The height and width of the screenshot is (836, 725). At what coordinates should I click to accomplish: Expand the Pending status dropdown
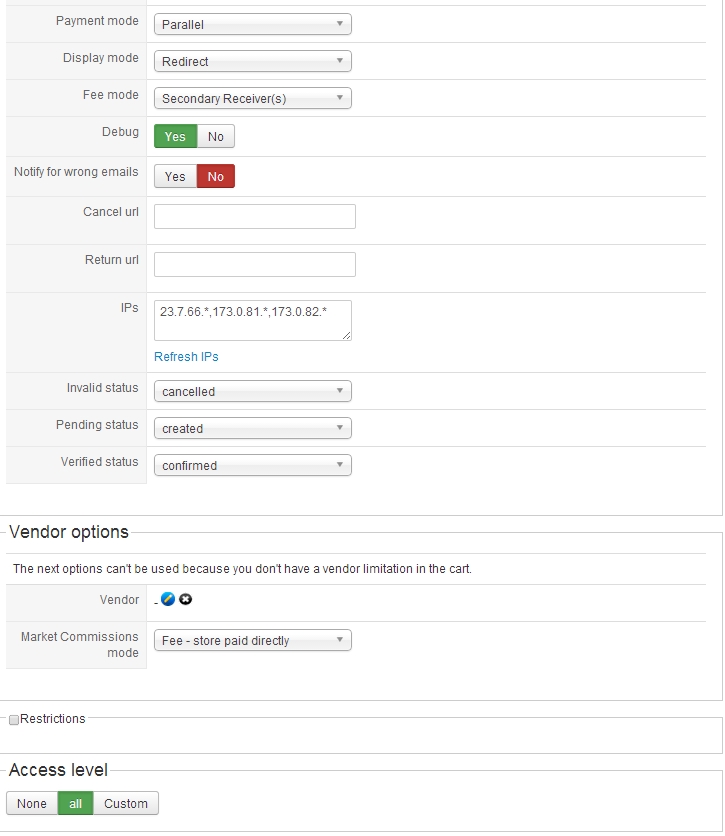tap(252, 428)
